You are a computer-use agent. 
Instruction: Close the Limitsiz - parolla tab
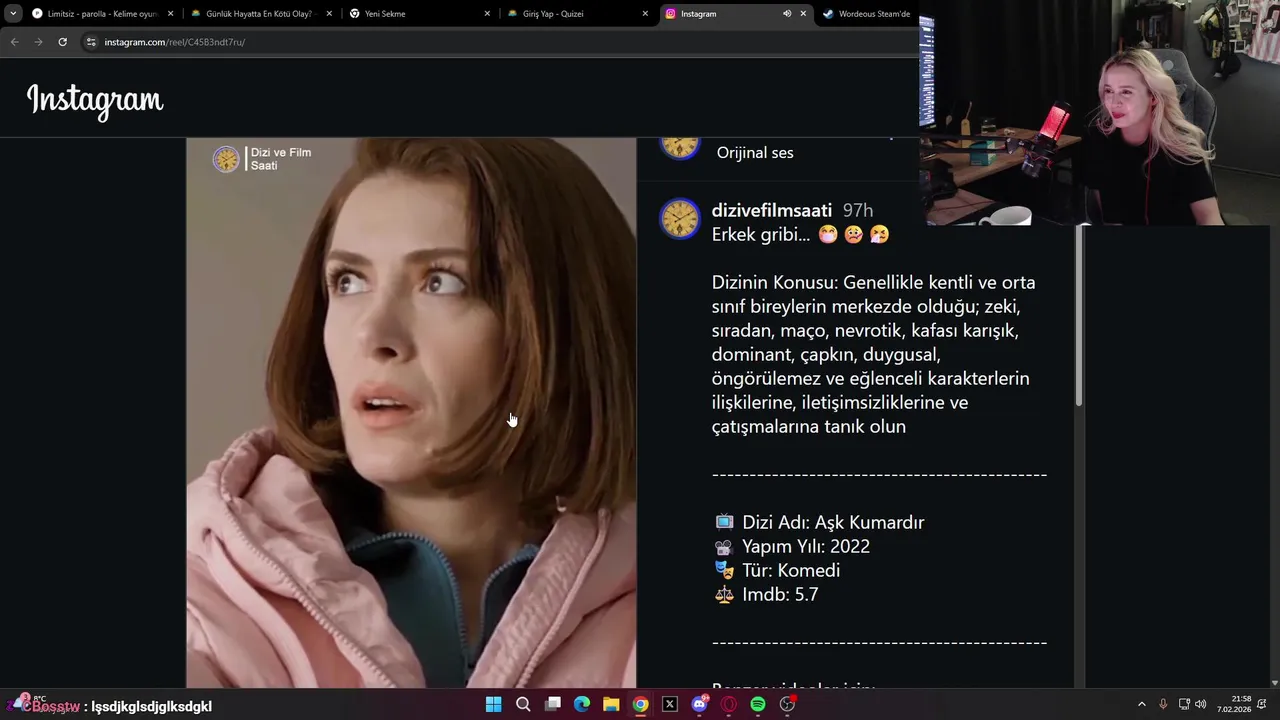(171, 14)
